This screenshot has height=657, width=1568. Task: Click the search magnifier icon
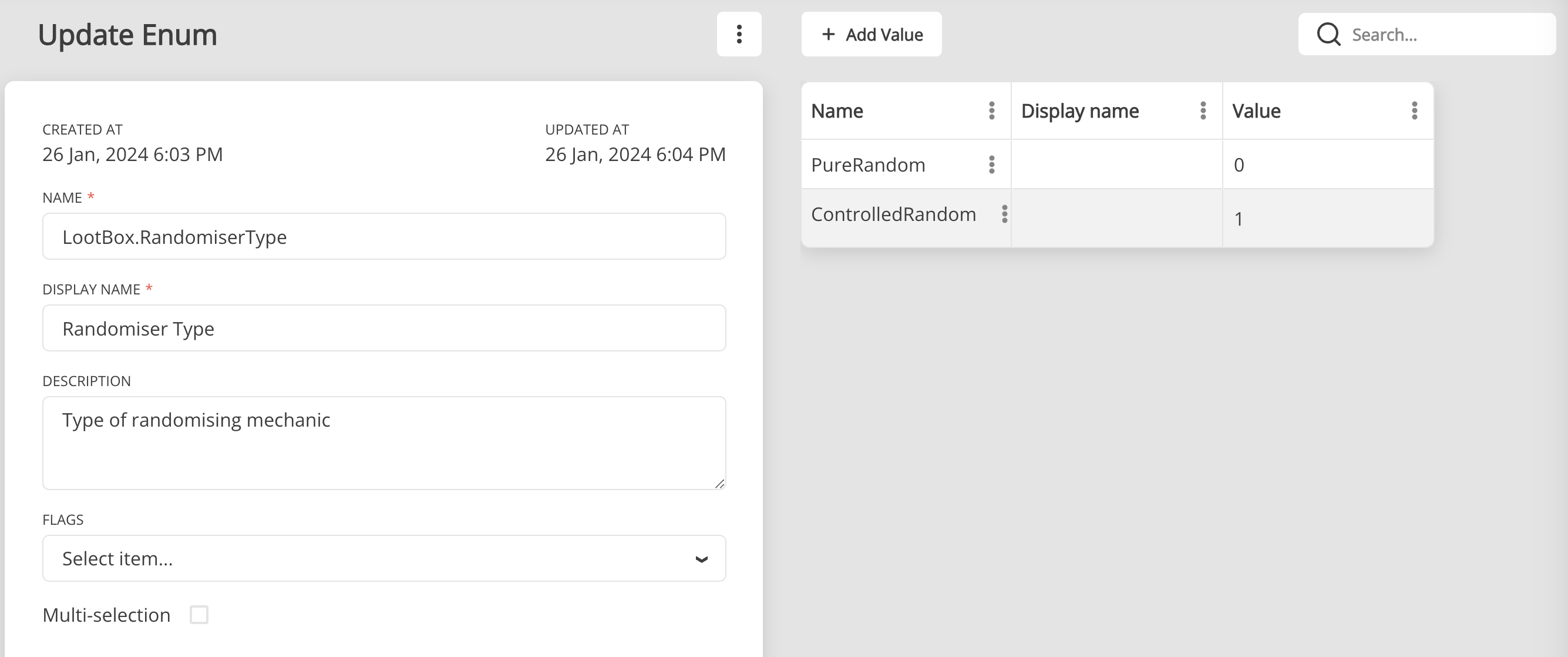pos(1328,34)
